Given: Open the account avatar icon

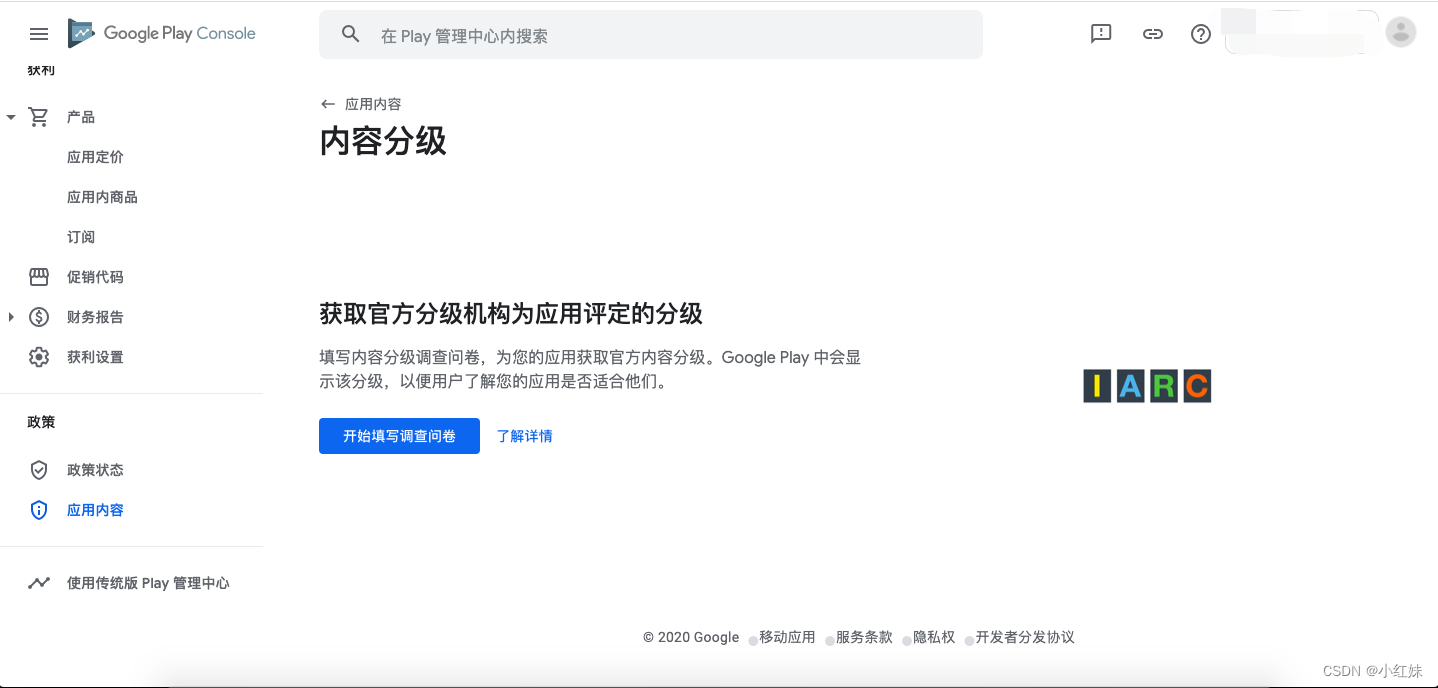Looking at the screenshot, I should click(1400, 31).
